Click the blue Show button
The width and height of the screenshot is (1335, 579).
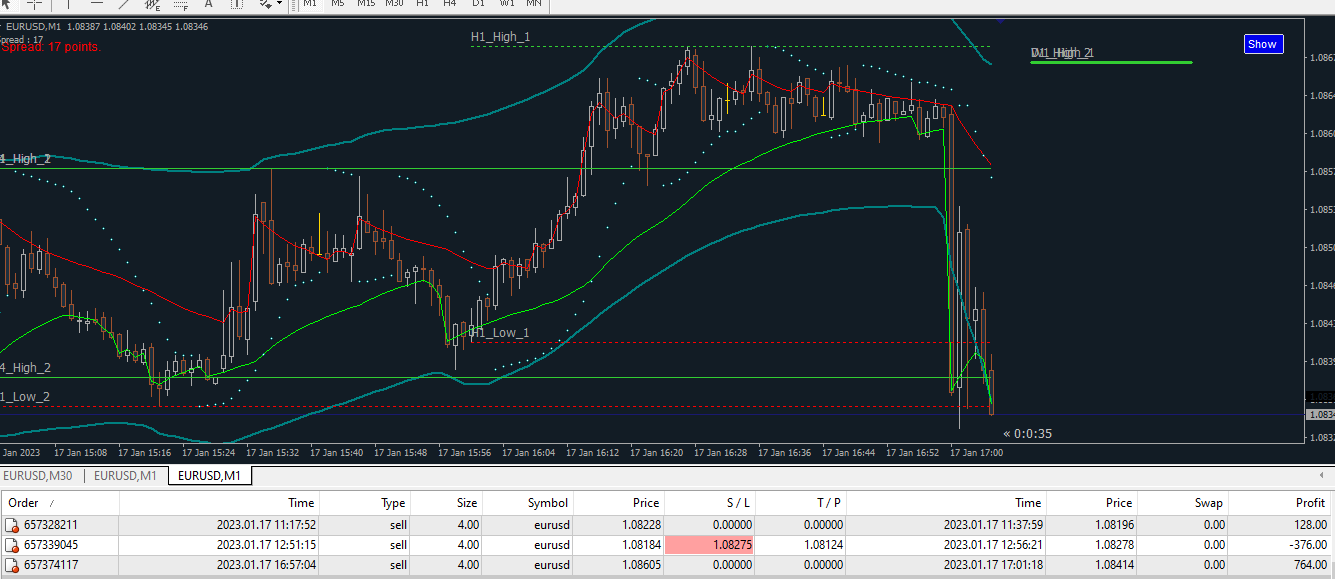point(1263,44)
